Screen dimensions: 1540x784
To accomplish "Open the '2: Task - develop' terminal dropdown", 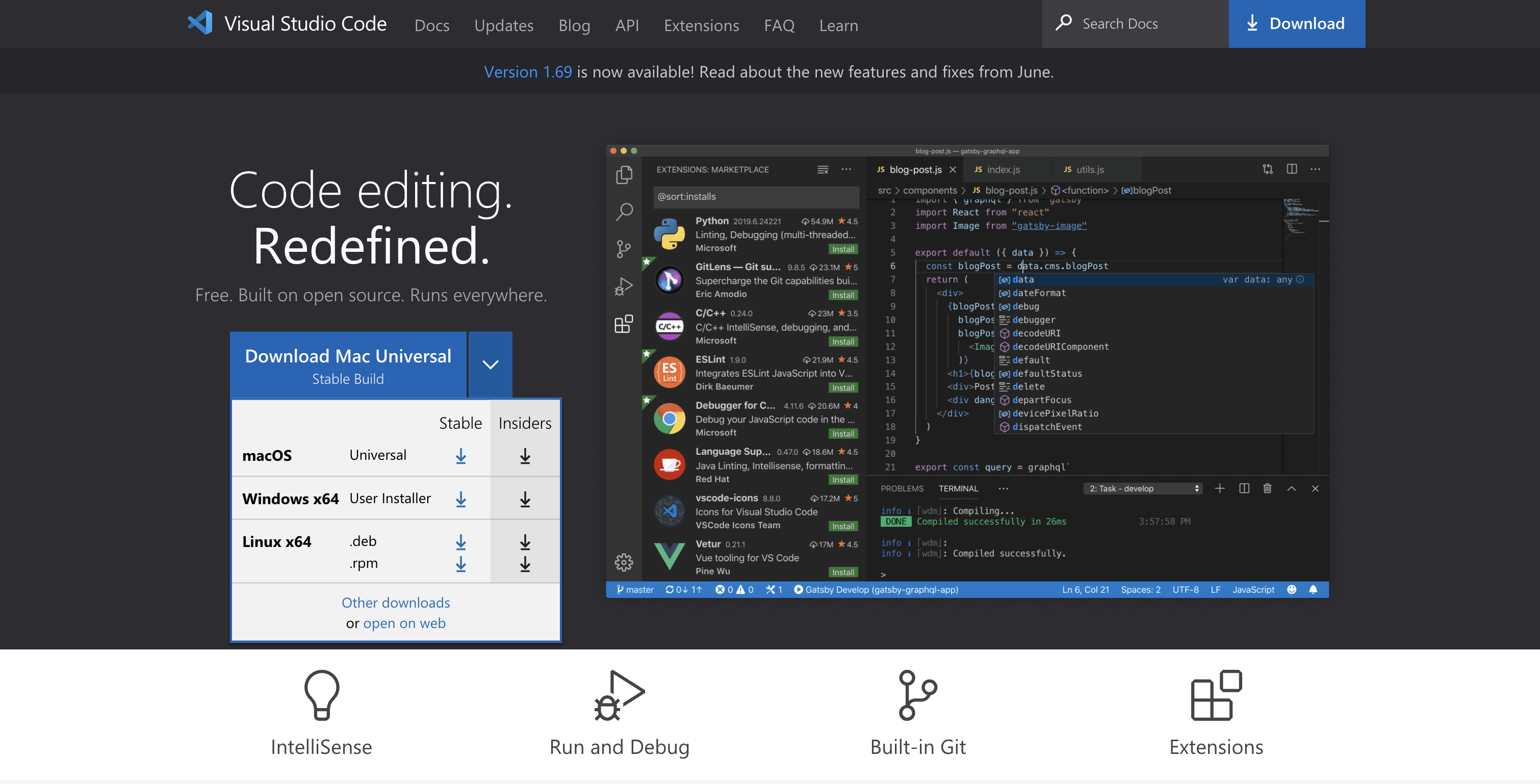I will pyautogui.click(x=1142, y=488).
